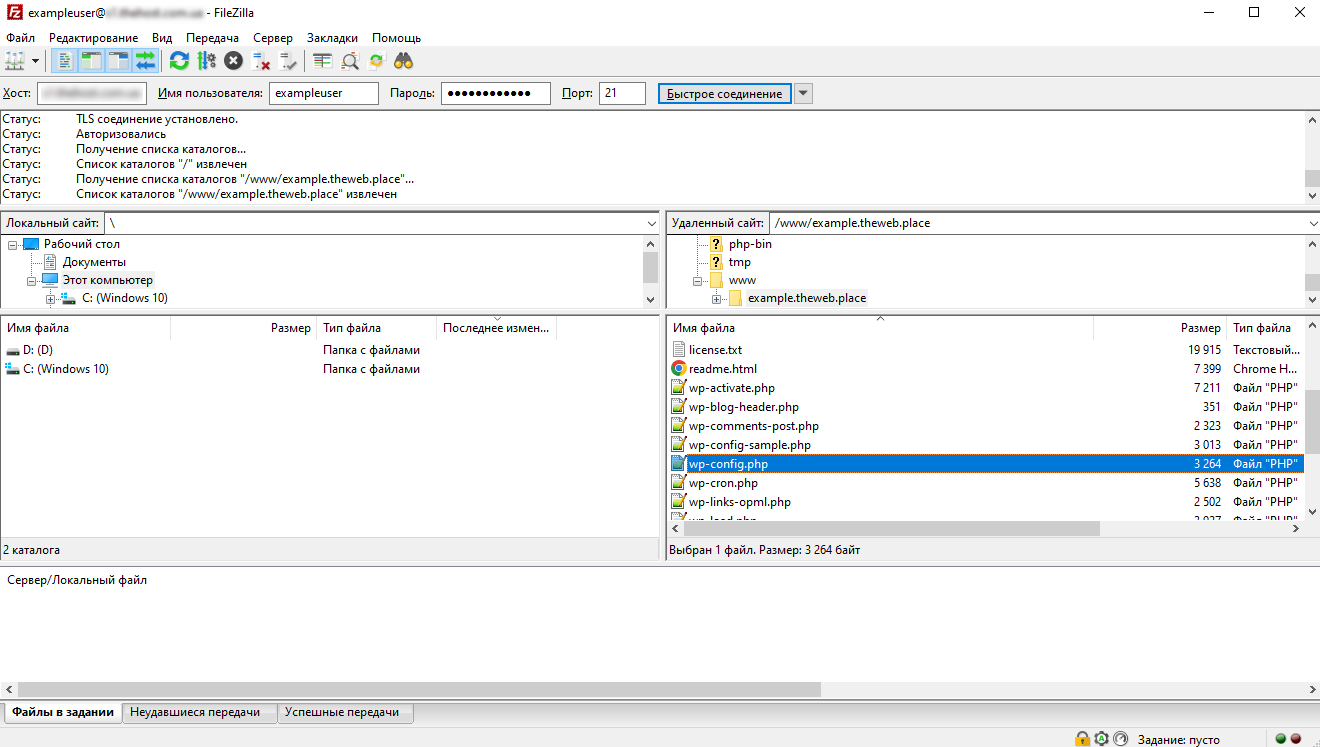Screen dimensions: 1320x747
Task: Refresh the file and folder lists
Action: point(179,61)
